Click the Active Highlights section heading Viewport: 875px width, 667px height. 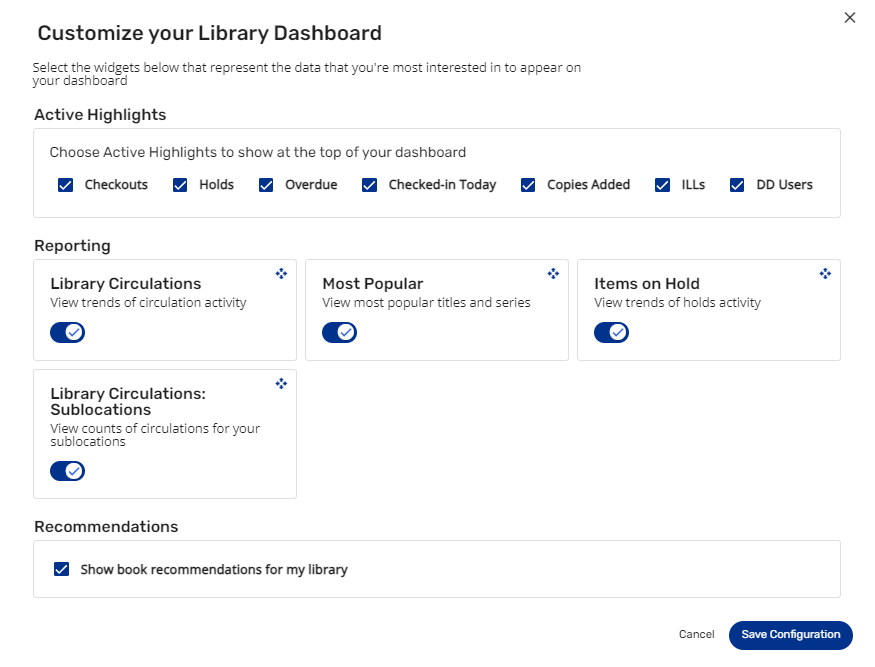coord(100,114)
